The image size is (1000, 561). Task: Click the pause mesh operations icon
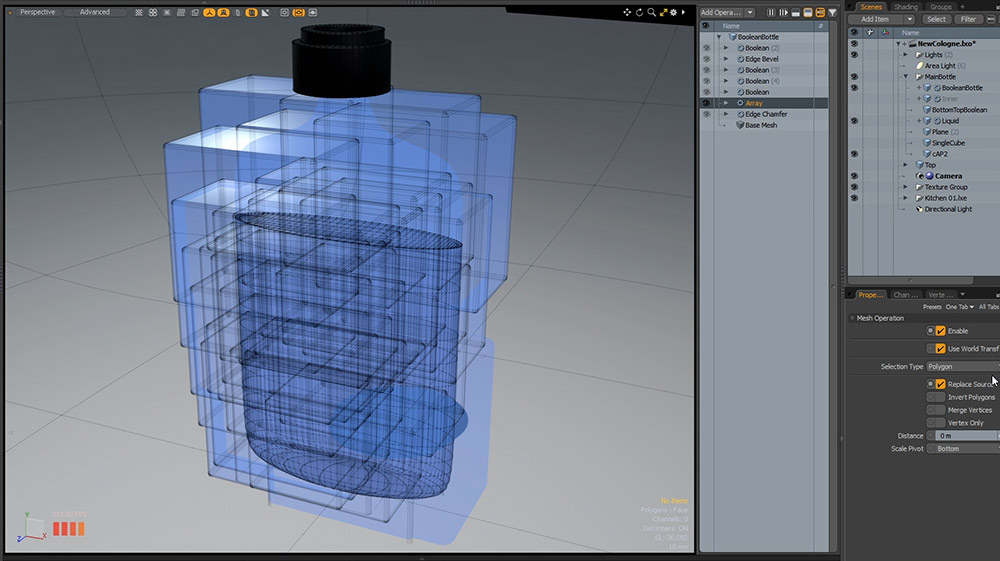[771, 12]
